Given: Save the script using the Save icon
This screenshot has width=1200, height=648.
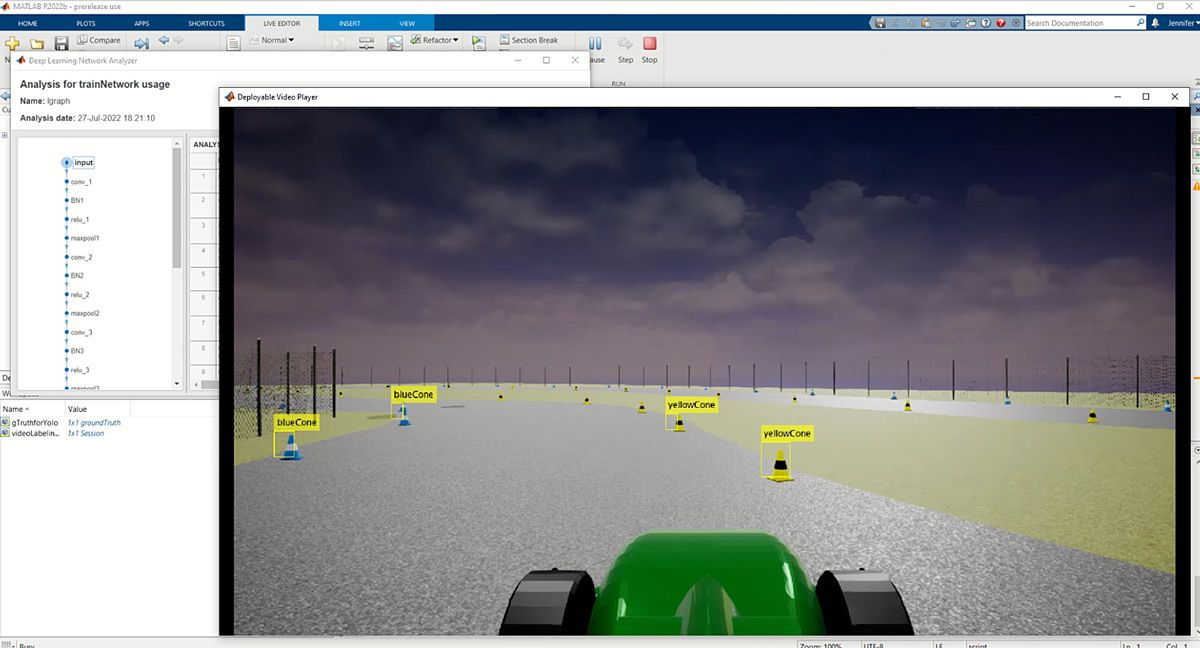Looking at the screenshot, I should point(59,43).
